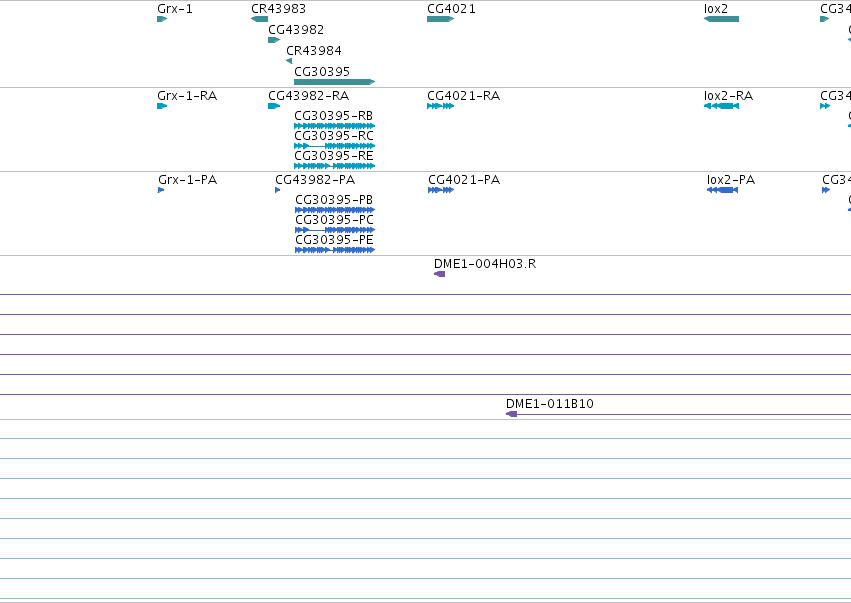Click the CG30395-PB protein label

coord(334,200)
